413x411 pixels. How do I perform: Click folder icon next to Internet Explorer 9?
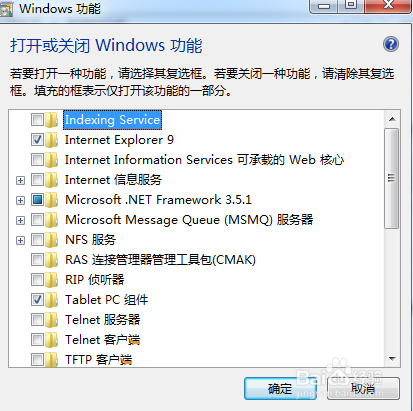pos(52,140)
